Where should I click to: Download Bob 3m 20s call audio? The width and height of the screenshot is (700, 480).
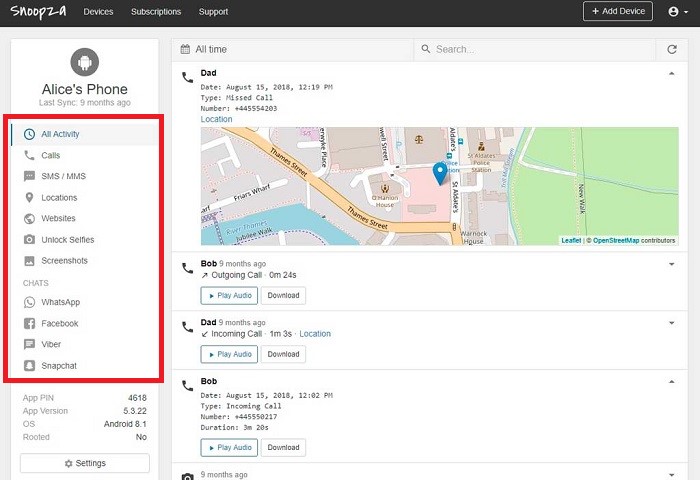click(283, 447)
